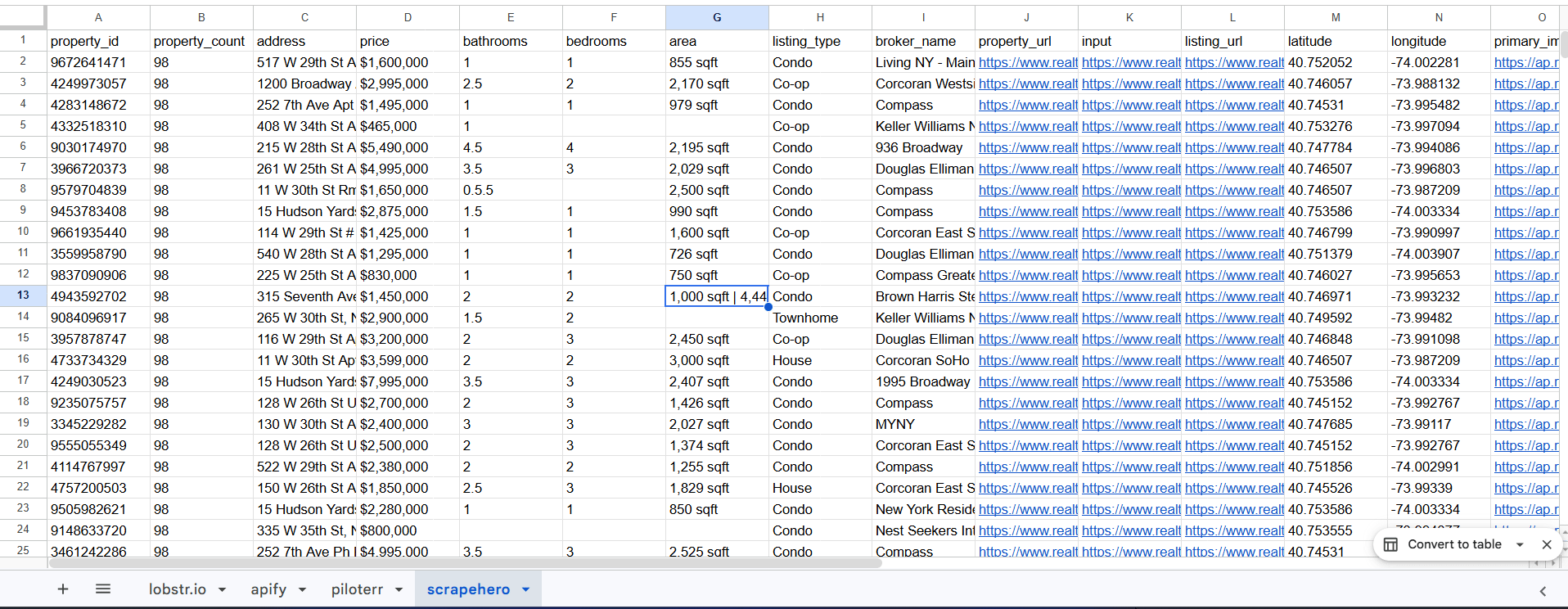Select row 13 header

[x=23, y=295]
